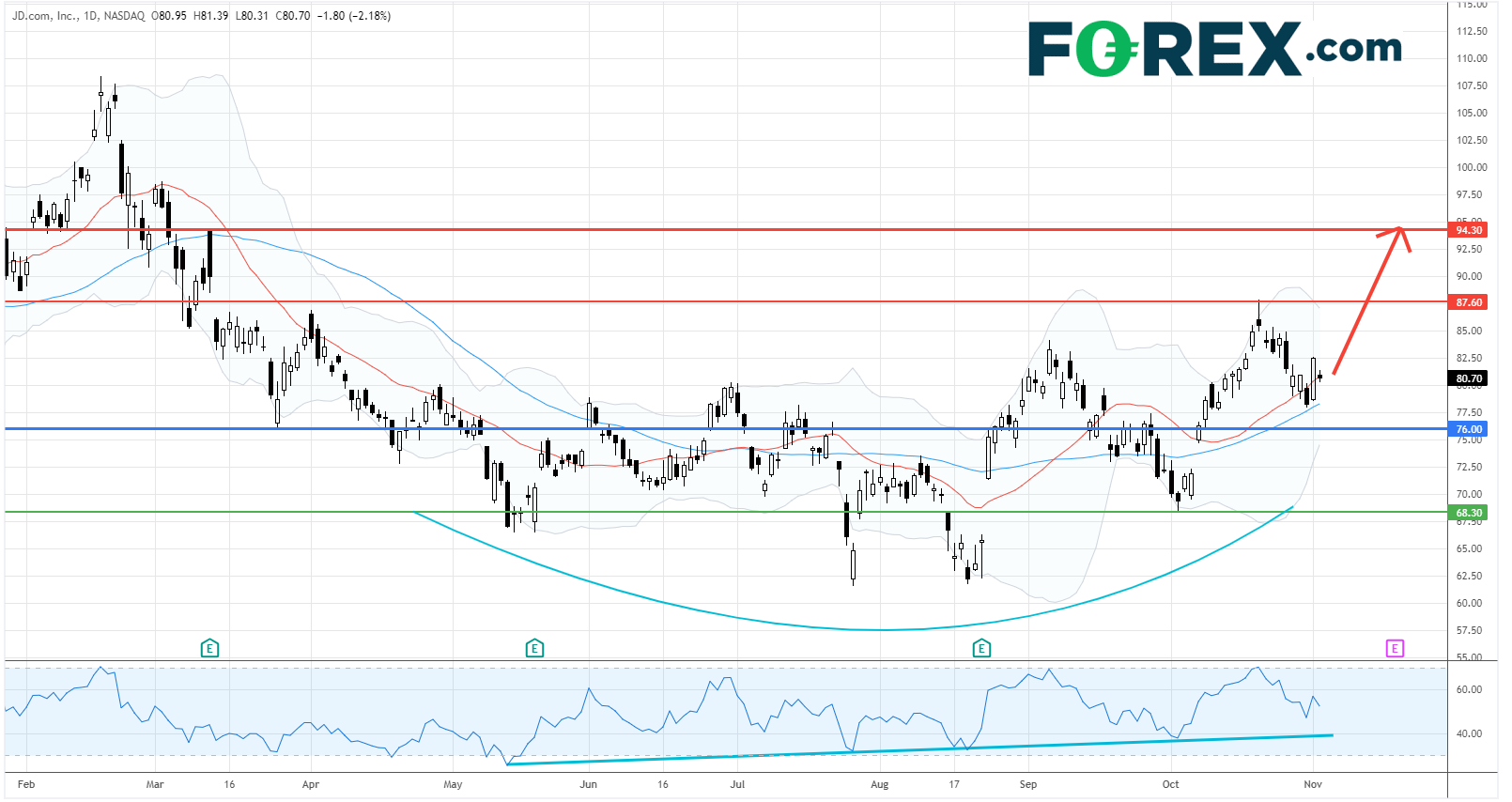Click the red arrow tip at 94.30 line
Screen dimensions: 1512x802
[x=1399, y=229]
